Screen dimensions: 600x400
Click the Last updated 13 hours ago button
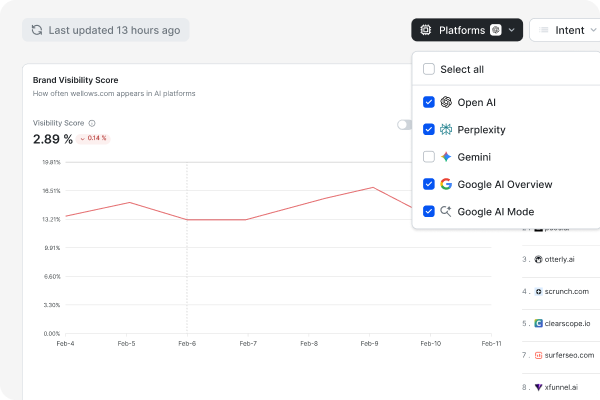point(106,30)
